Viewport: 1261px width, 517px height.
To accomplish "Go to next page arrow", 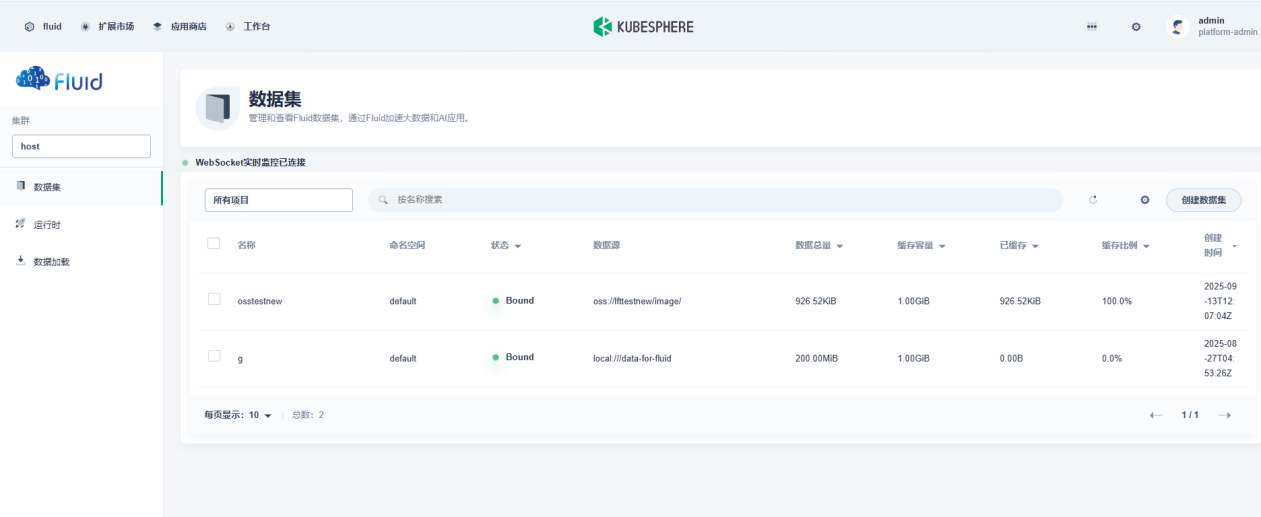I will tap(1224, 415).
